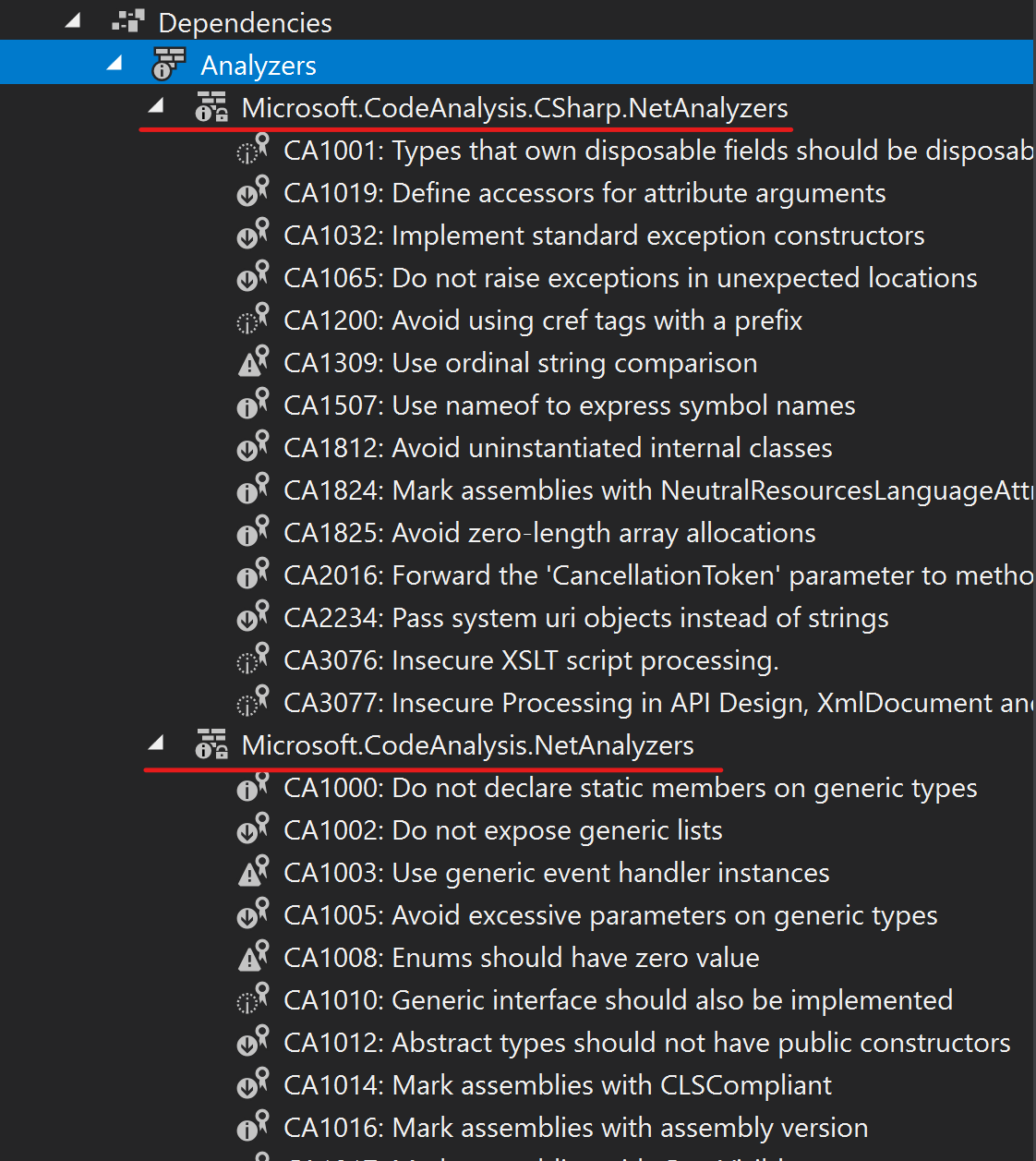Select CA1010 Generic interface rule
Image resolution: width=1036 pixels, height=1161 pixels.
[x=619, y=1000]
